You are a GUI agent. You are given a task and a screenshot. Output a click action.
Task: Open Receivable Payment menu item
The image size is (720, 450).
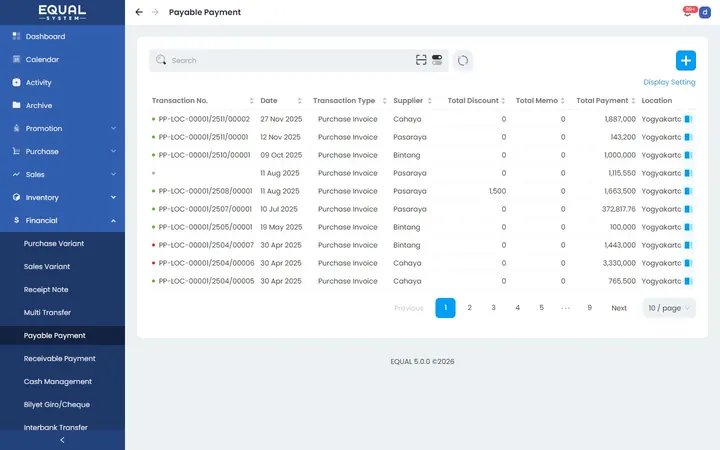60,358
